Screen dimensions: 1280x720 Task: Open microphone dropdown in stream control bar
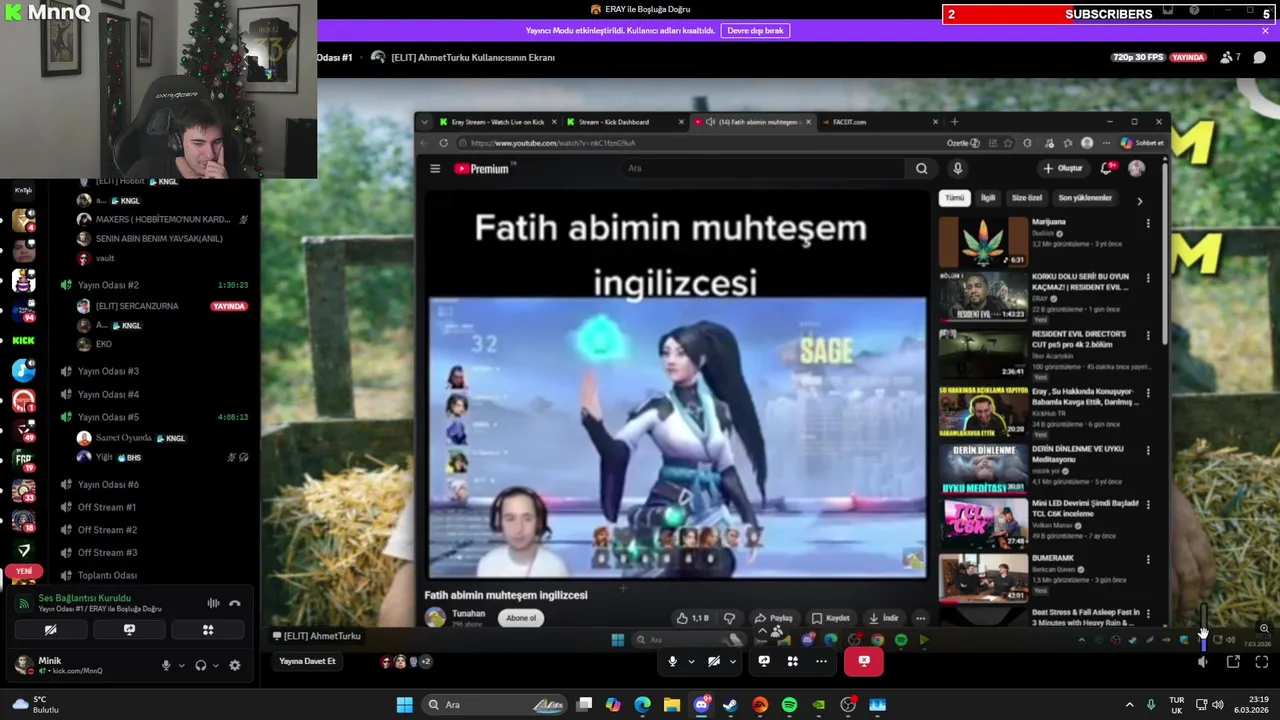[x=689, y=662]
